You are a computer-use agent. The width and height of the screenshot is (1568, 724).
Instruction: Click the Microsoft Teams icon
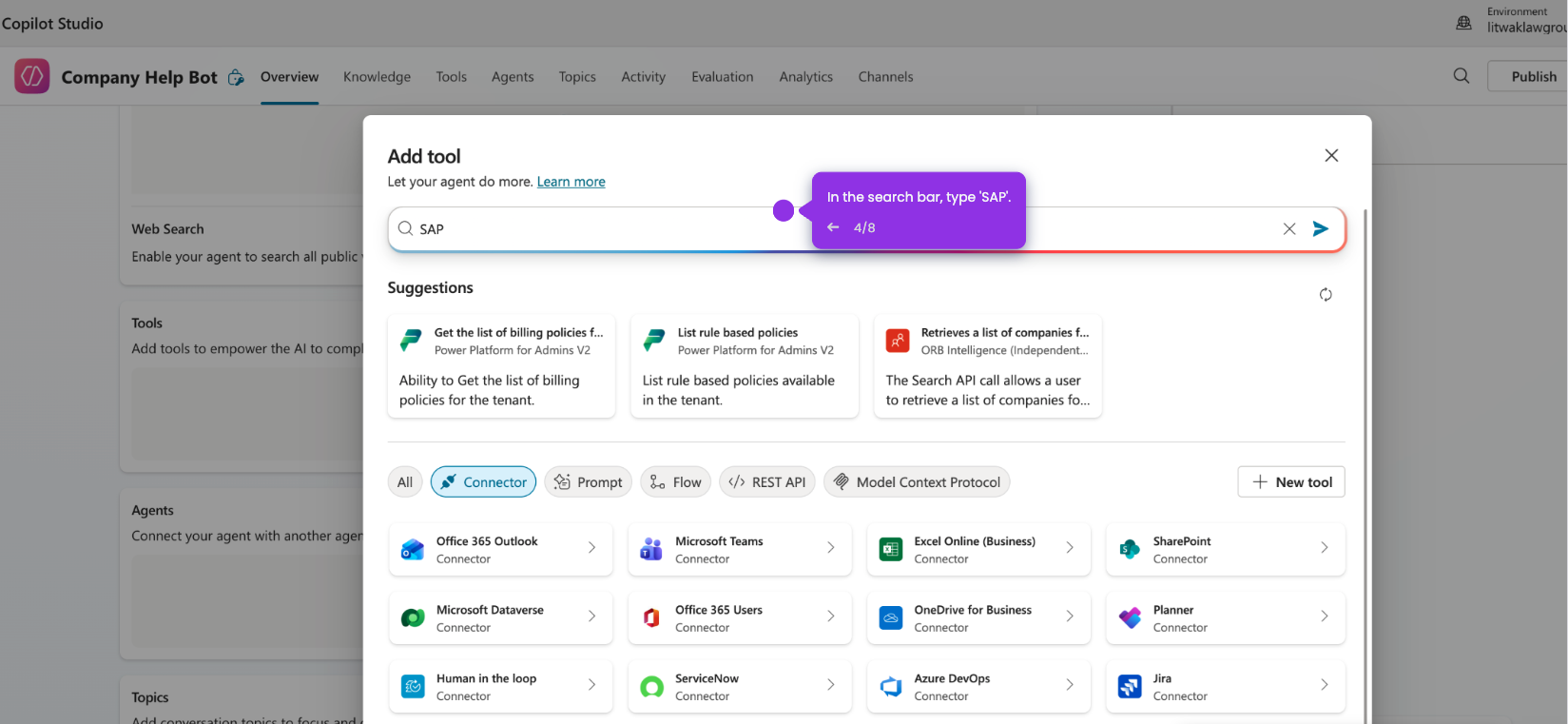tap(651, 549)
